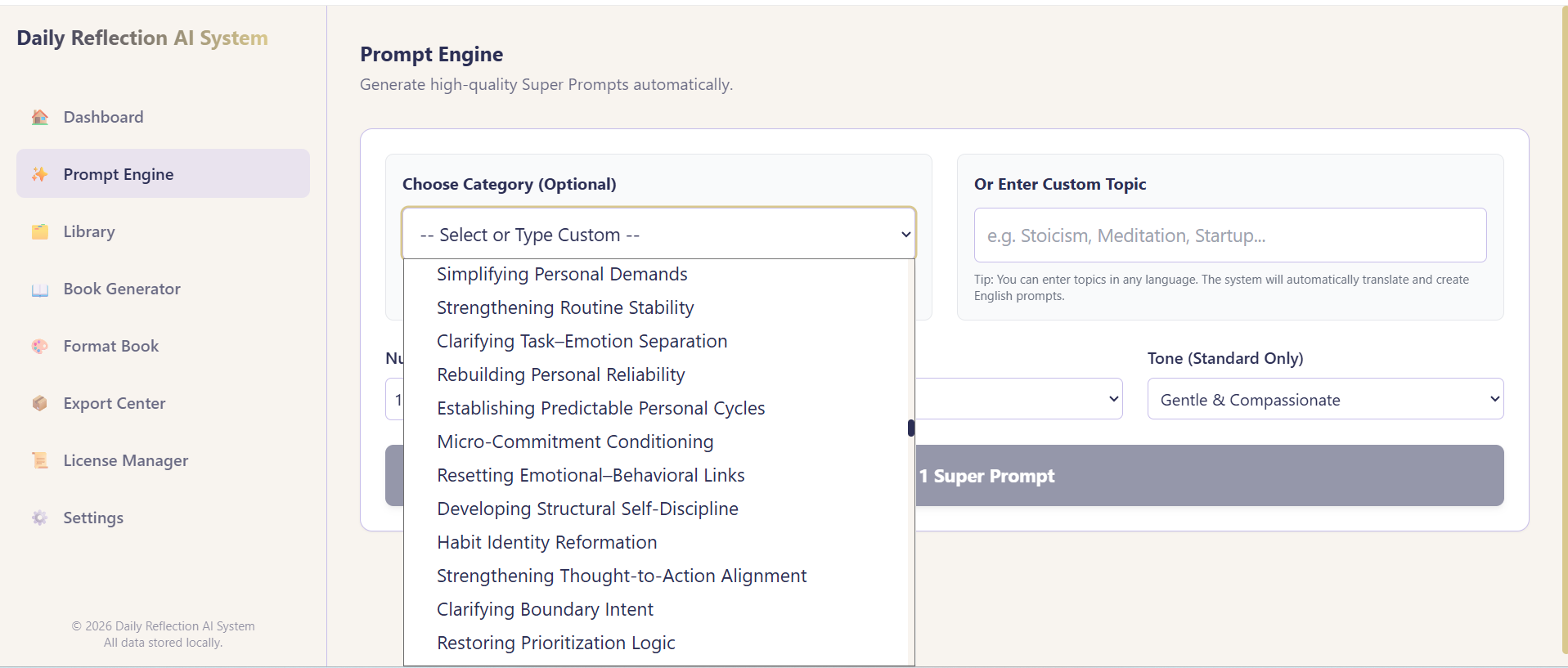
Task: Click the Library folder icon
Action: [39, 231]
